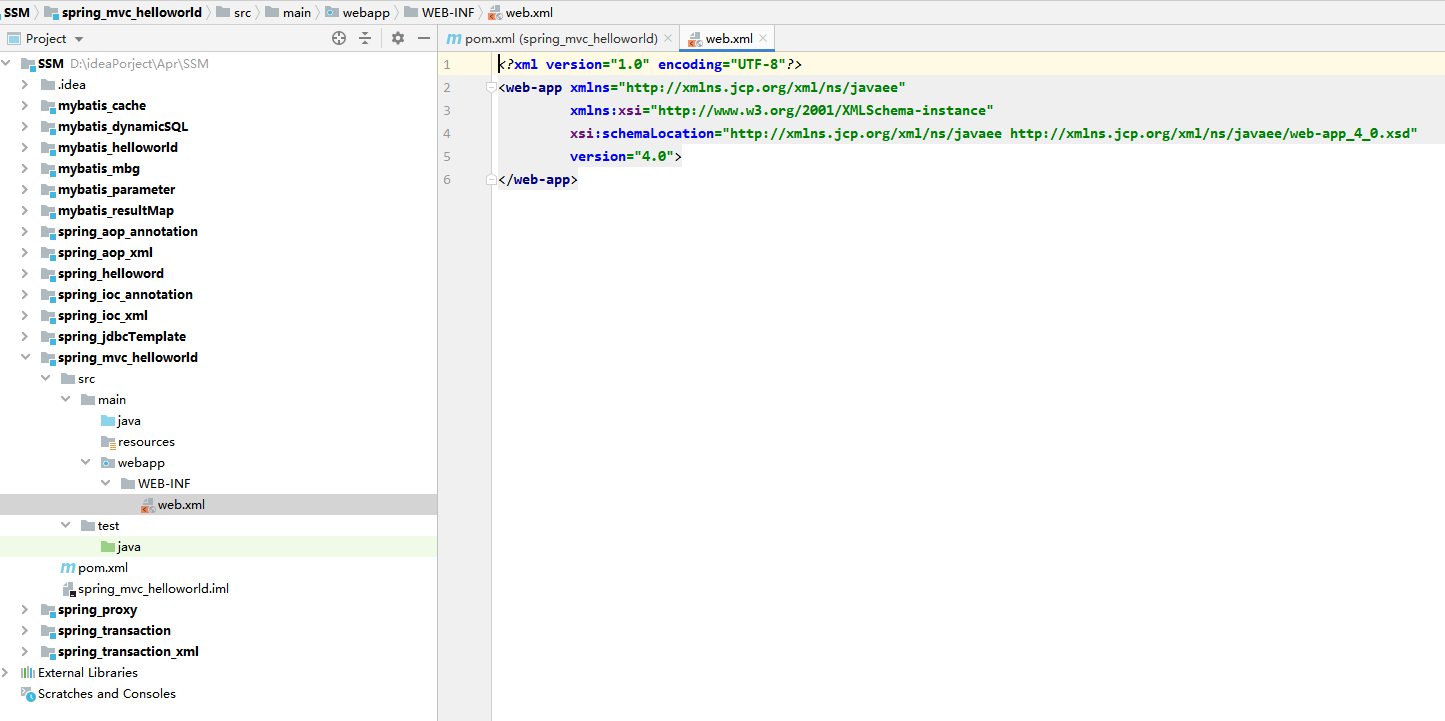Click the xmlns:xsi attribute on line 3
Image resolution: width=1445 pixels, height=721 pixels.
pos(782,111)
